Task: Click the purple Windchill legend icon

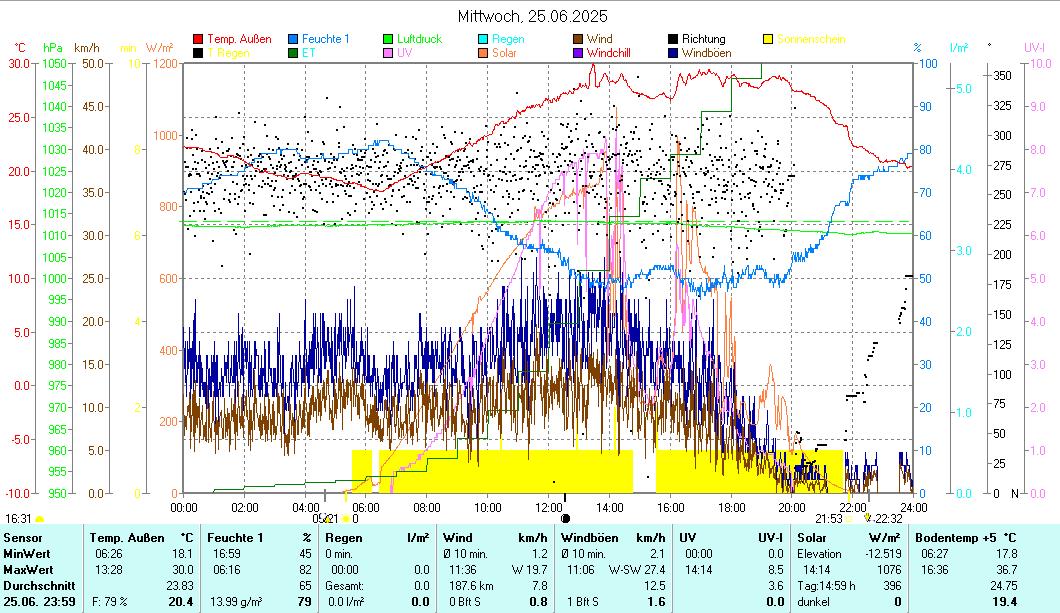Action: (578, 53)
